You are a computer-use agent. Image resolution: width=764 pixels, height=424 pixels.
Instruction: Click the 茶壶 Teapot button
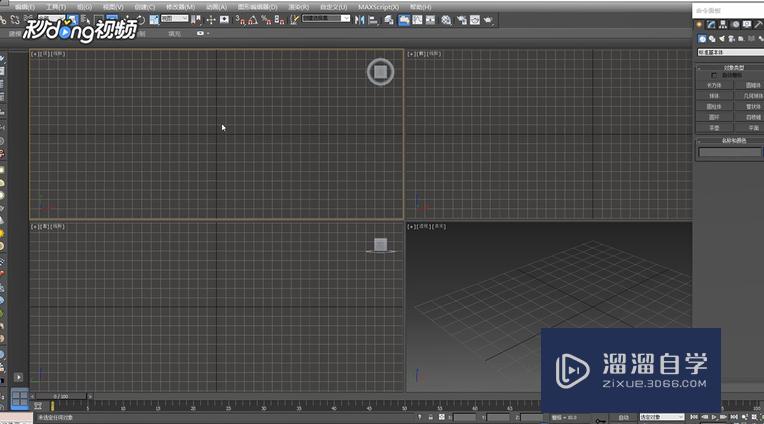[x=714, y=128]
